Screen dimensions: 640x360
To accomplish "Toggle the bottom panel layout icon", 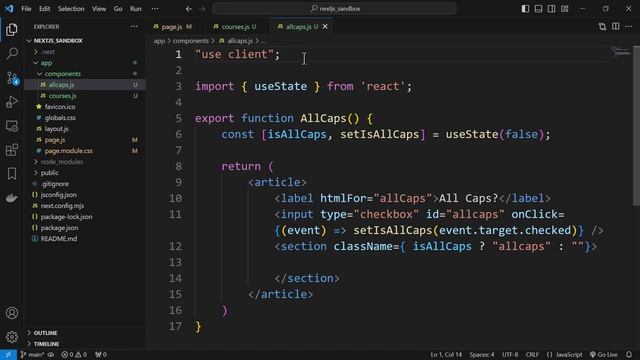I will pos(538,9).
